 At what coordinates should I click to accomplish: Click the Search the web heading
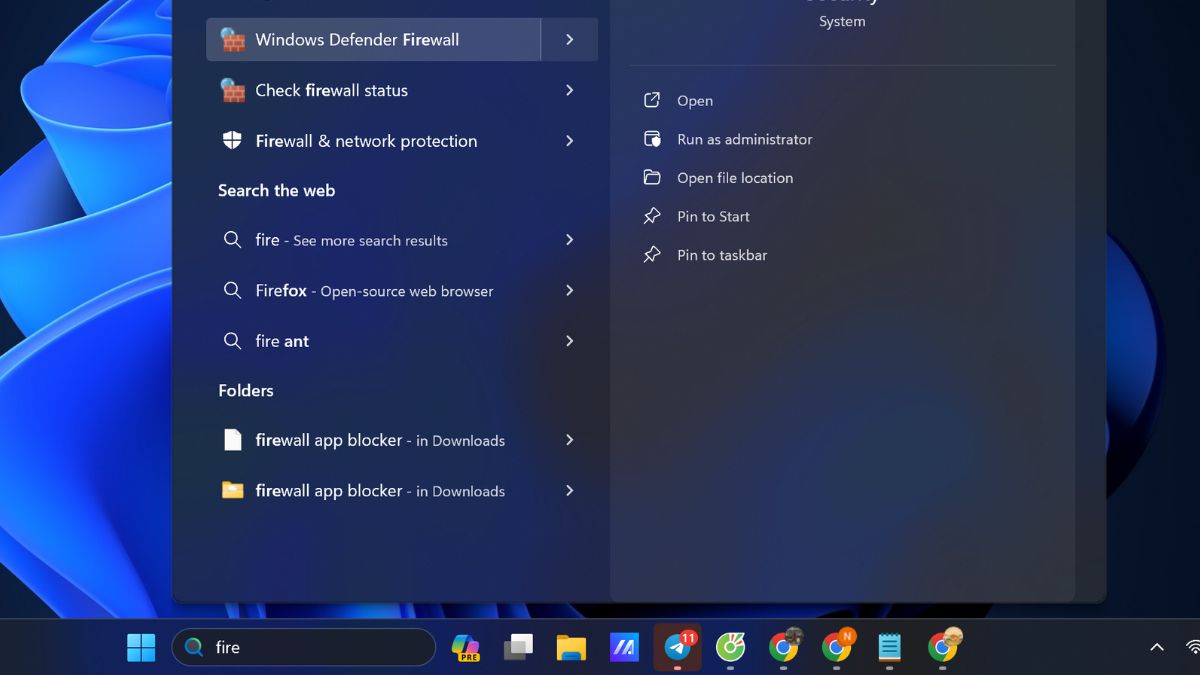click(x=277, y=190)
